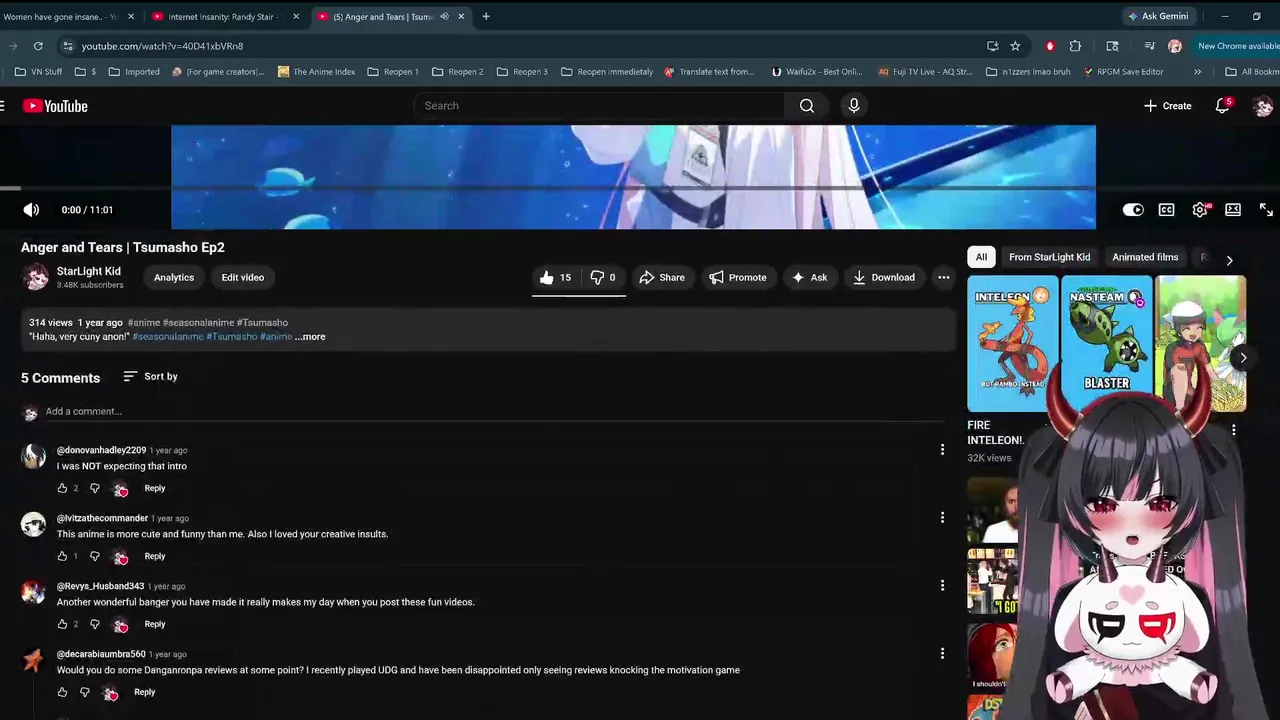
Task: Open The Anime Index bookmark
Action: [316, 72]
